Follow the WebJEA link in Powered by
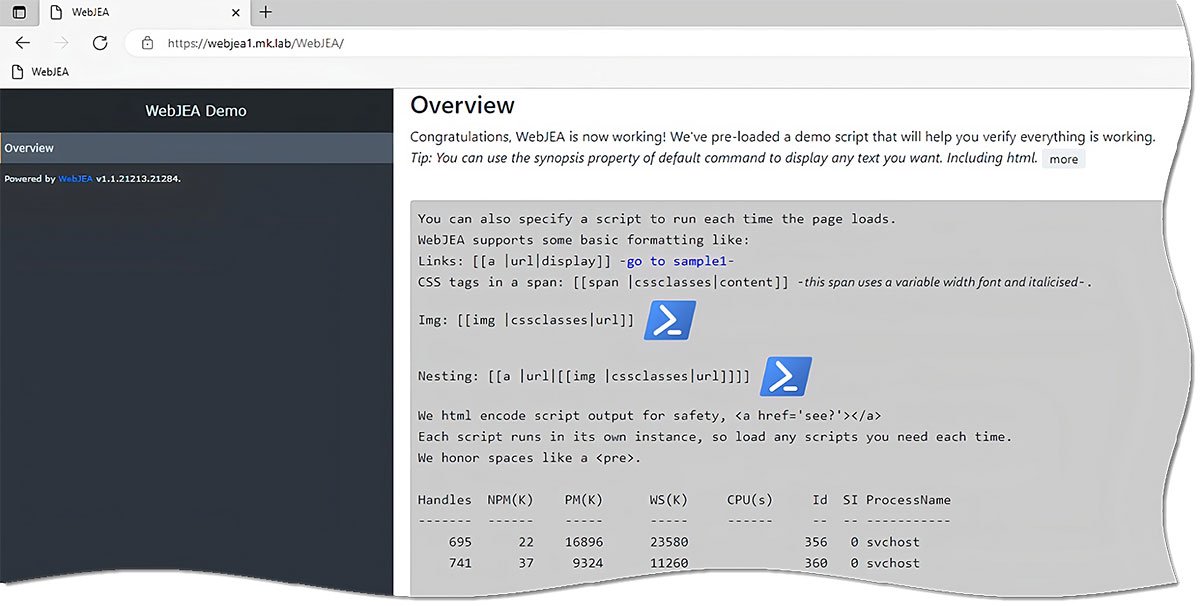The width and height of the screenshot is (1200, 606). point(75,179)
